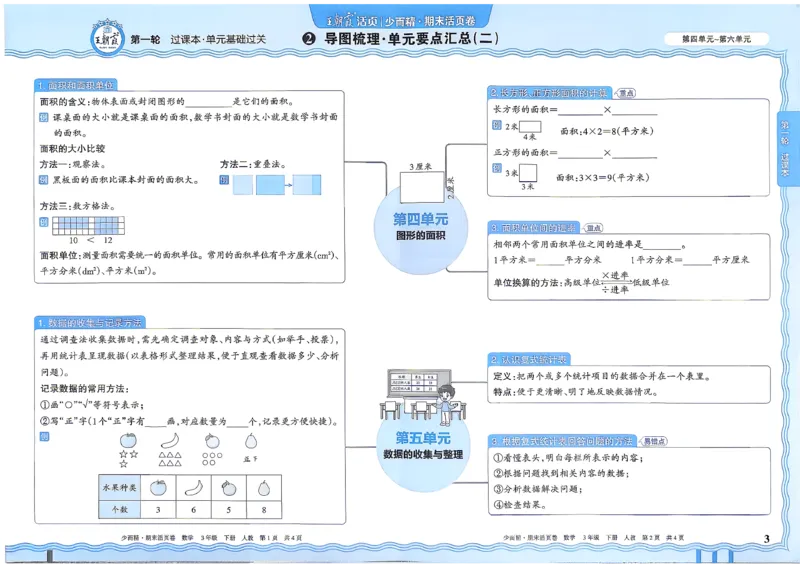The height and width of the screenshot is (566, 800).
Task: Click the overlapping blue squares illustration for 重叠法
Action: click(x=277, y=185)
